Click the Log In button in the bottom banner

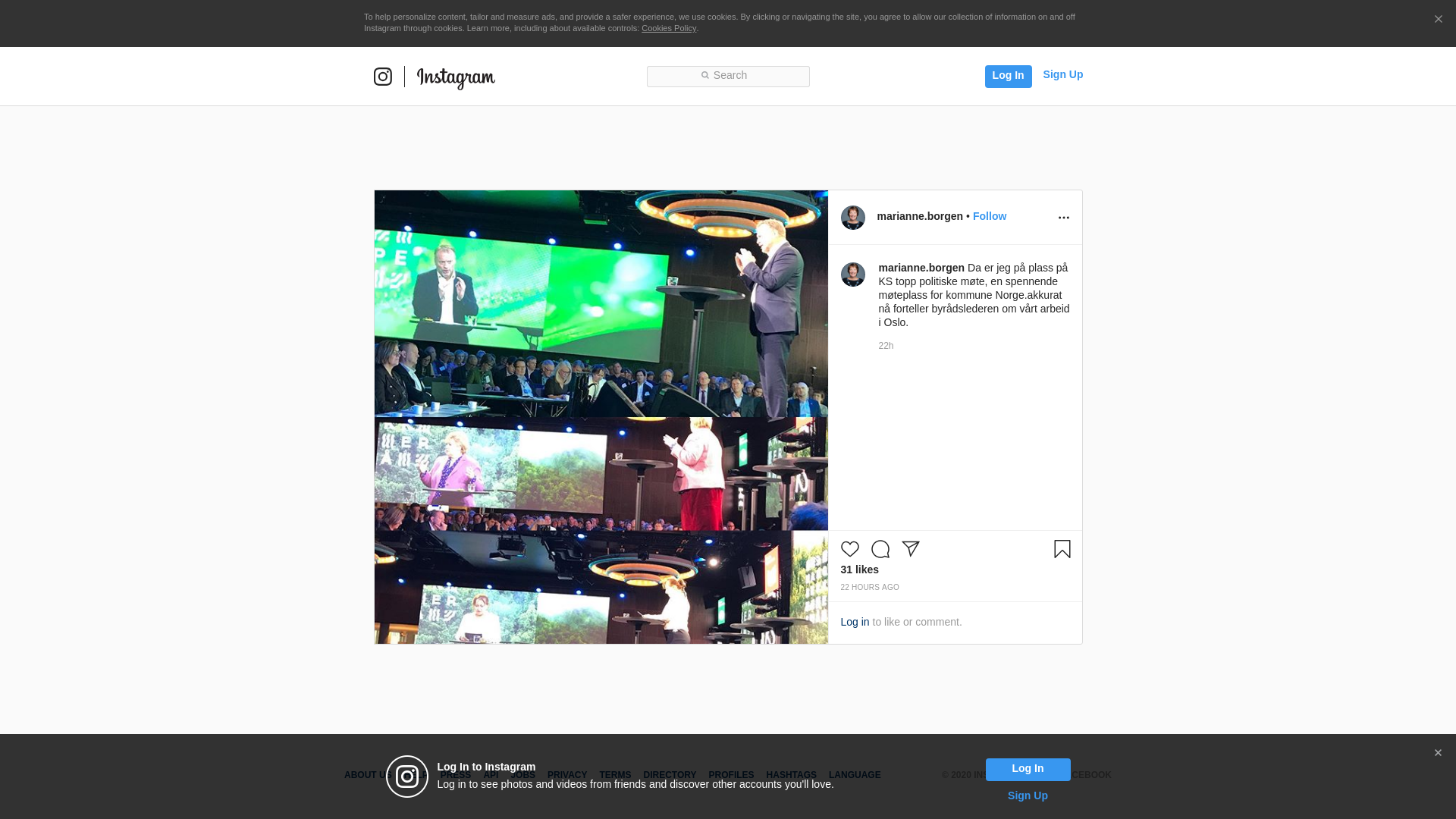coord(1028,769)
